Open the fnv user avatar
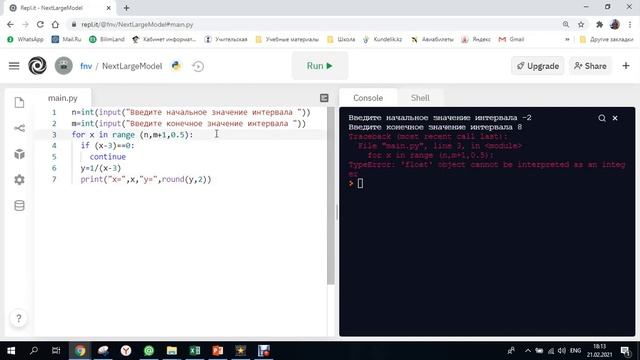The height and width of the screenshot is (360, 640). (x=64, y=66)
